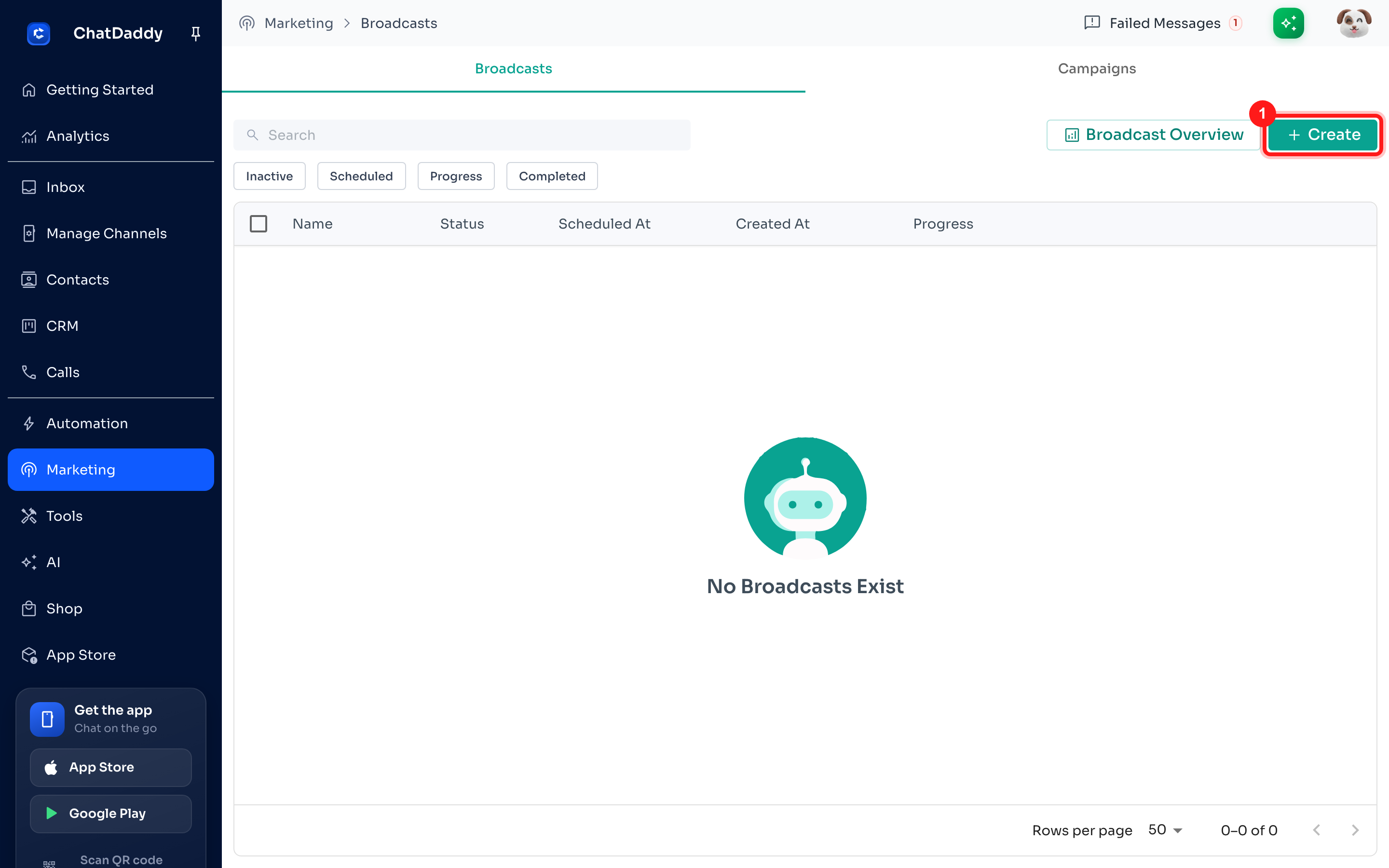Click the Get the app phone icon
Screen dimensions: 1389x868
click(47, 719)
